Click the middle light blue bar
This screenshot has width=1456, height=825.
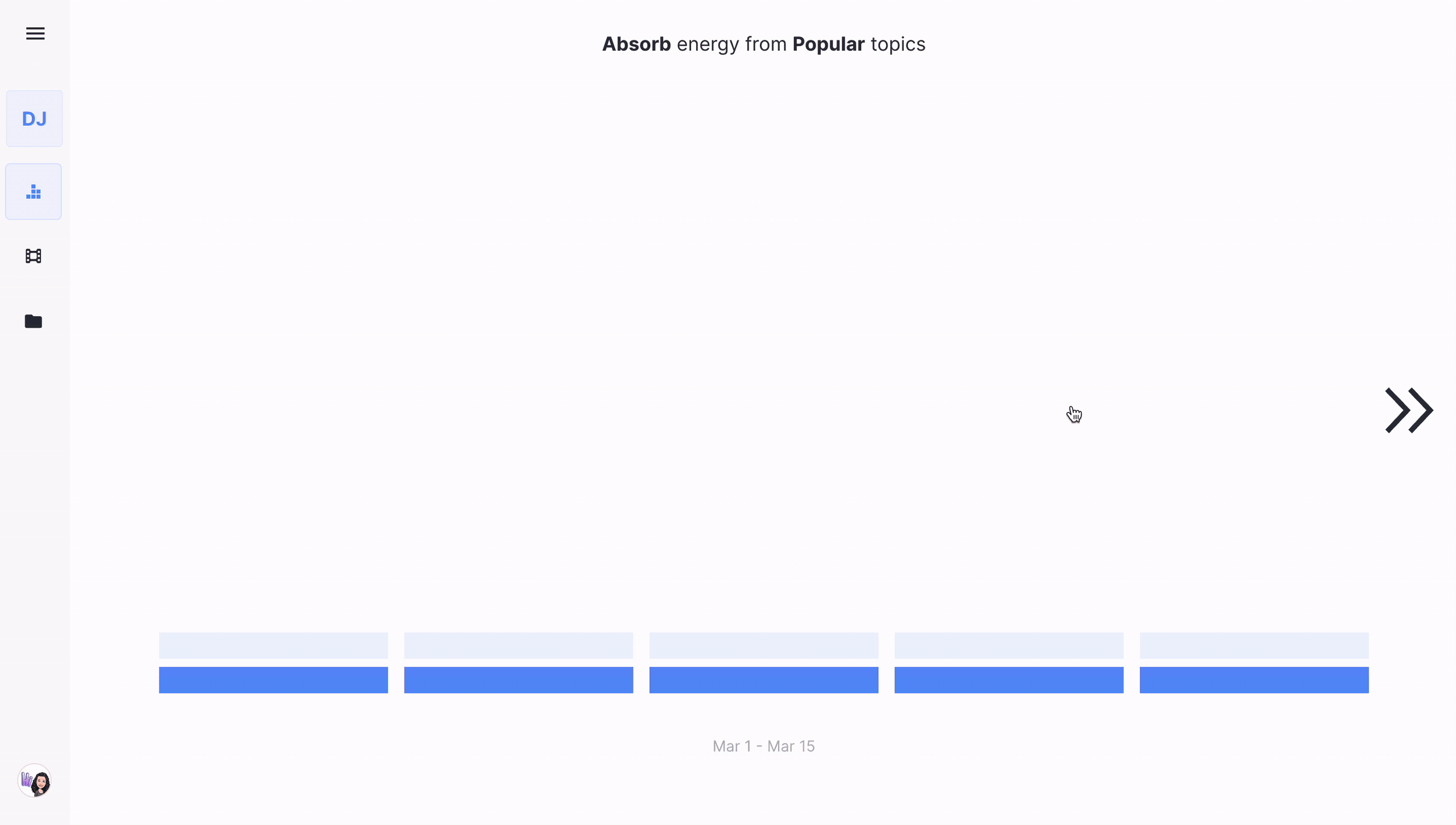pyautogui.click(x=763, y=645)
